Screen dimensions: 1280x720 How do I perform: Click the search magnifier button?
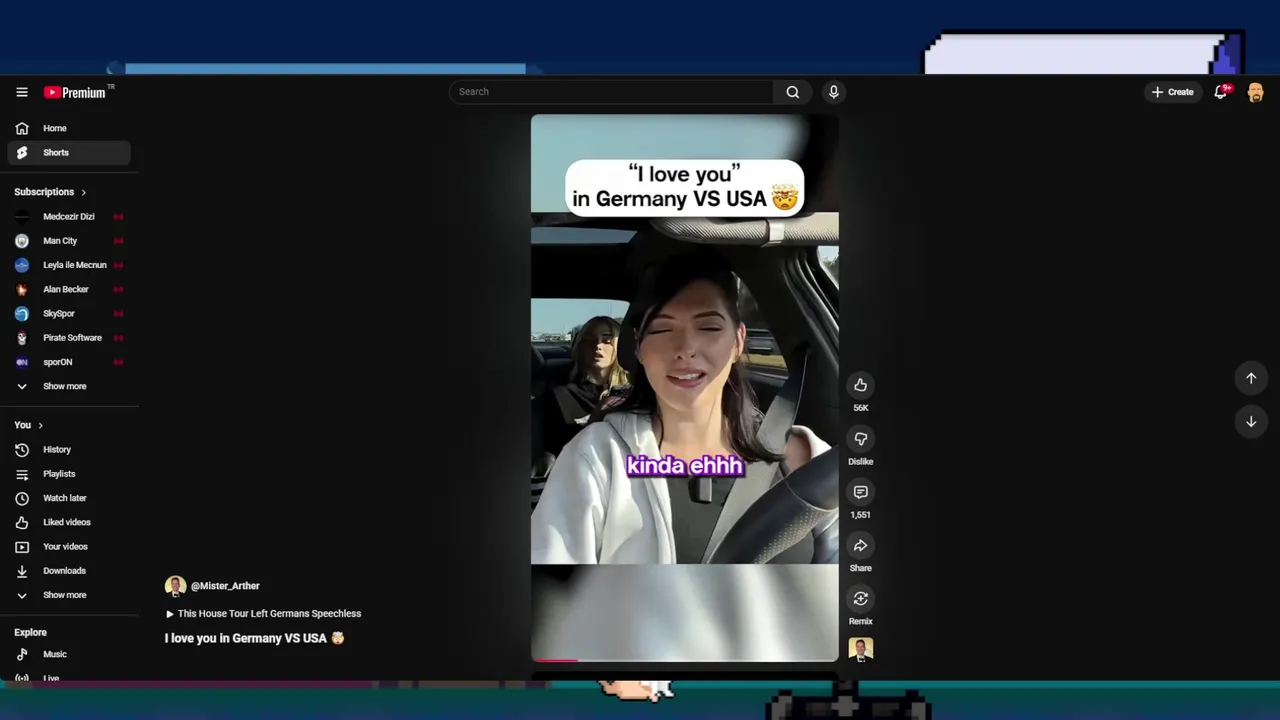coord(792,92)
